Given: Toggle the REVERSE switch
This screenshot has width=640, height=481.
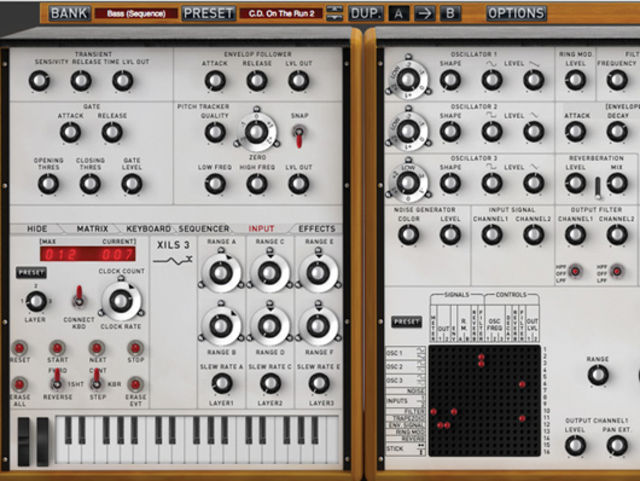Looking at the screenshot, I should coord(57,379).
